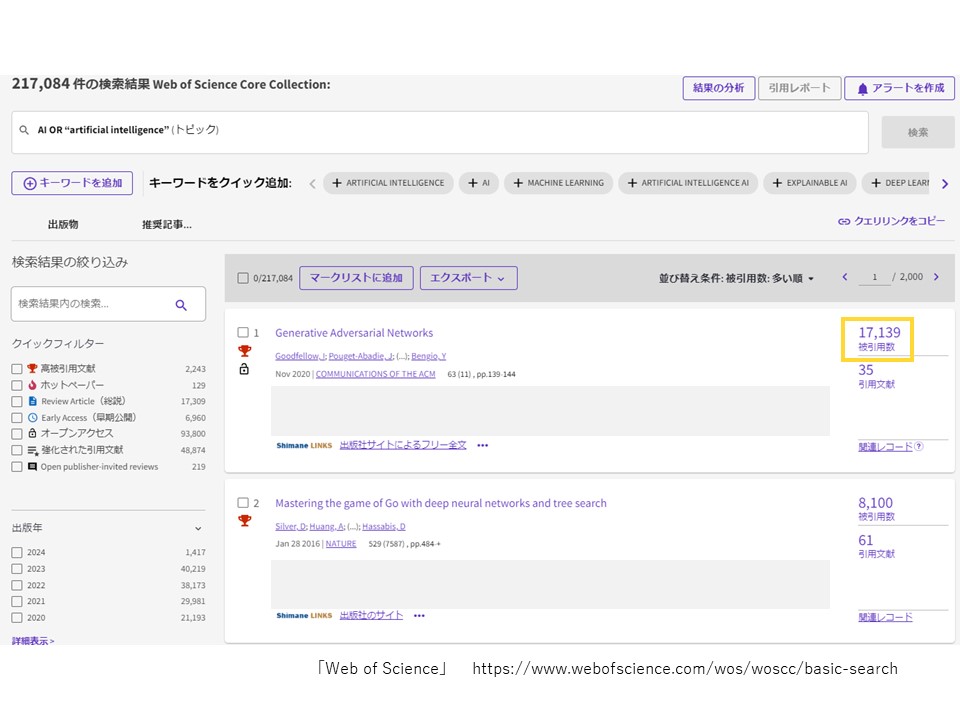Viewport: 960px width, 720px height.
Task: Open the 8,100 citation count link
Action: point(876,503)
